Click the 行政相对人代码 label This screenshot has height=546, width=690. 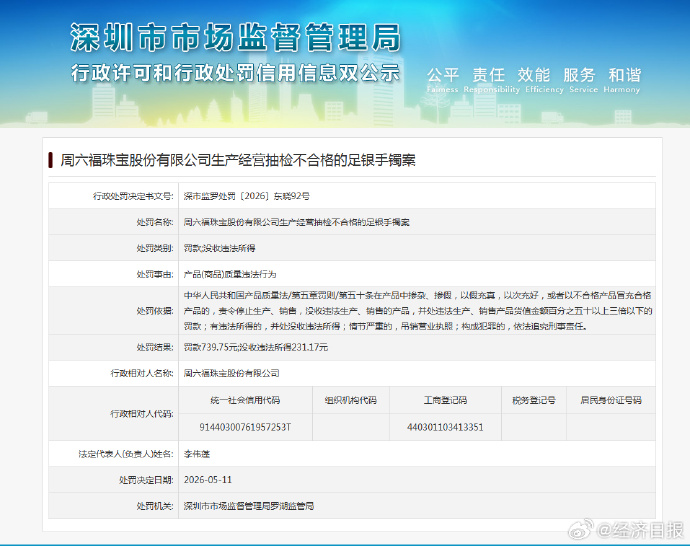pyautogui.click(x=142, y=414)
